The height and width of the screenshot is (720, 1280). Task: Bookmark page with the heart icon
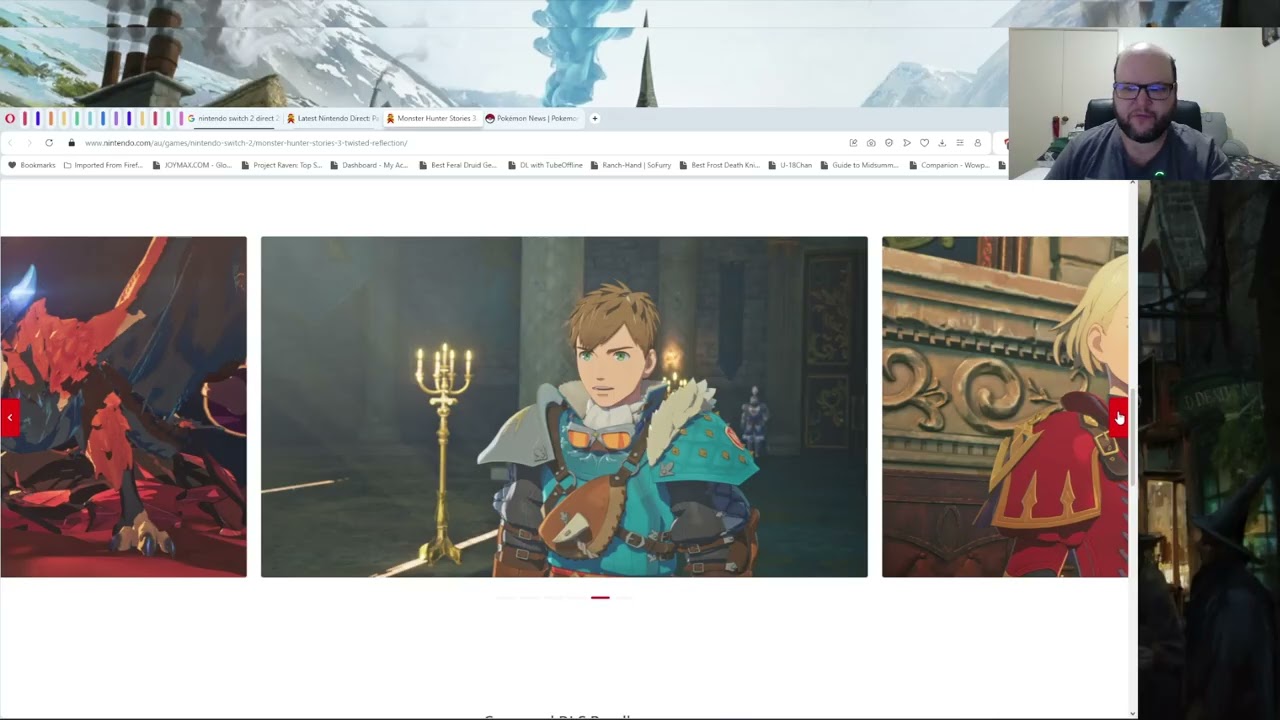coord(924,143)
